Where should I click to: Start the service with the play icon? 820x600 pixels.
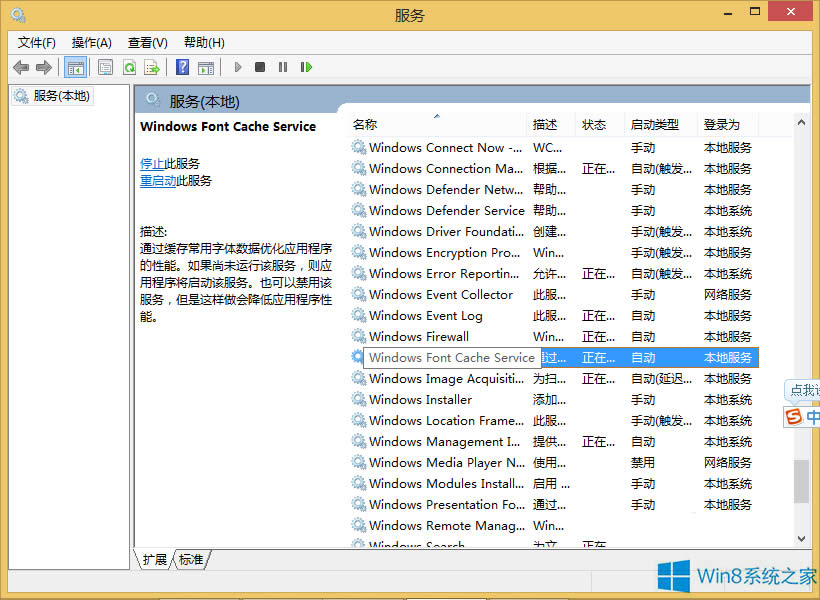[x=236, y=67]
